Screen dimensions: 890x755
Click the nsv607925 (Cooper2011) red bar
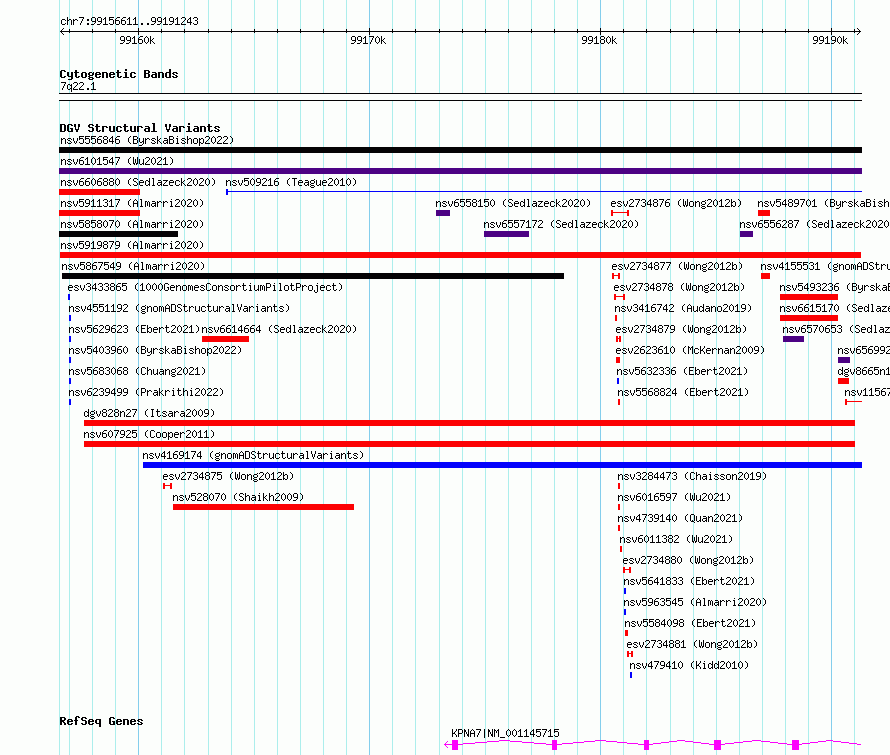click(469, 444)
